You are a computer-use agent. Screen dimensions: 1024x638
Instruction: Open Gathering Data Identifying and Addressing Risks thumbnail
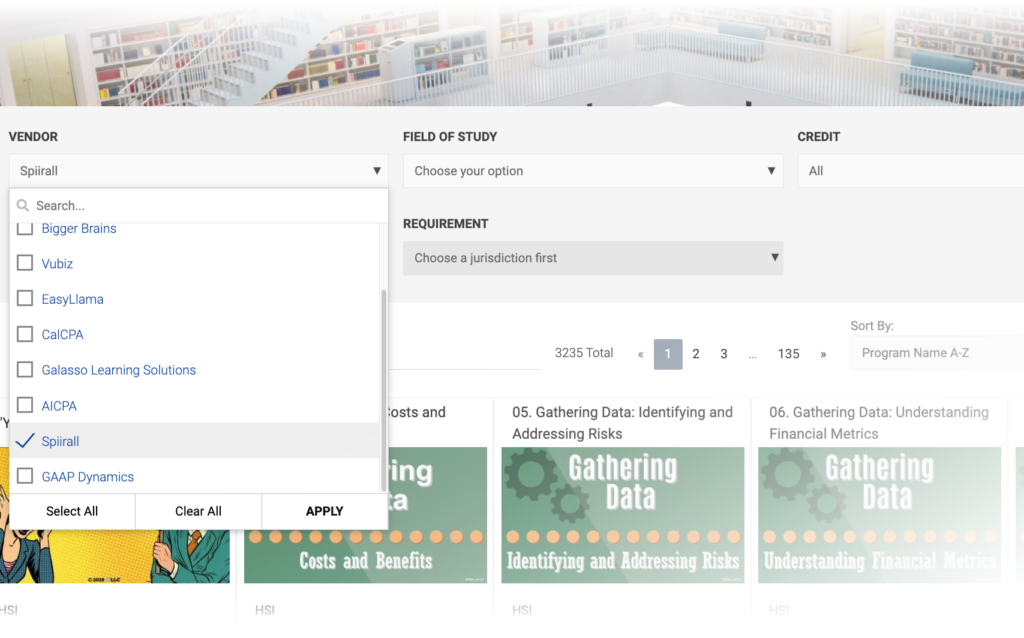(x=622, y=514)
